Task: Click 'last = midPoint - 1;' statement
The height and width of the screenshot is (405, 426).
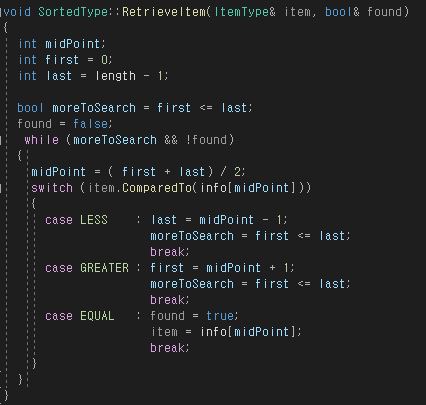Action: (x=219, y=220)
